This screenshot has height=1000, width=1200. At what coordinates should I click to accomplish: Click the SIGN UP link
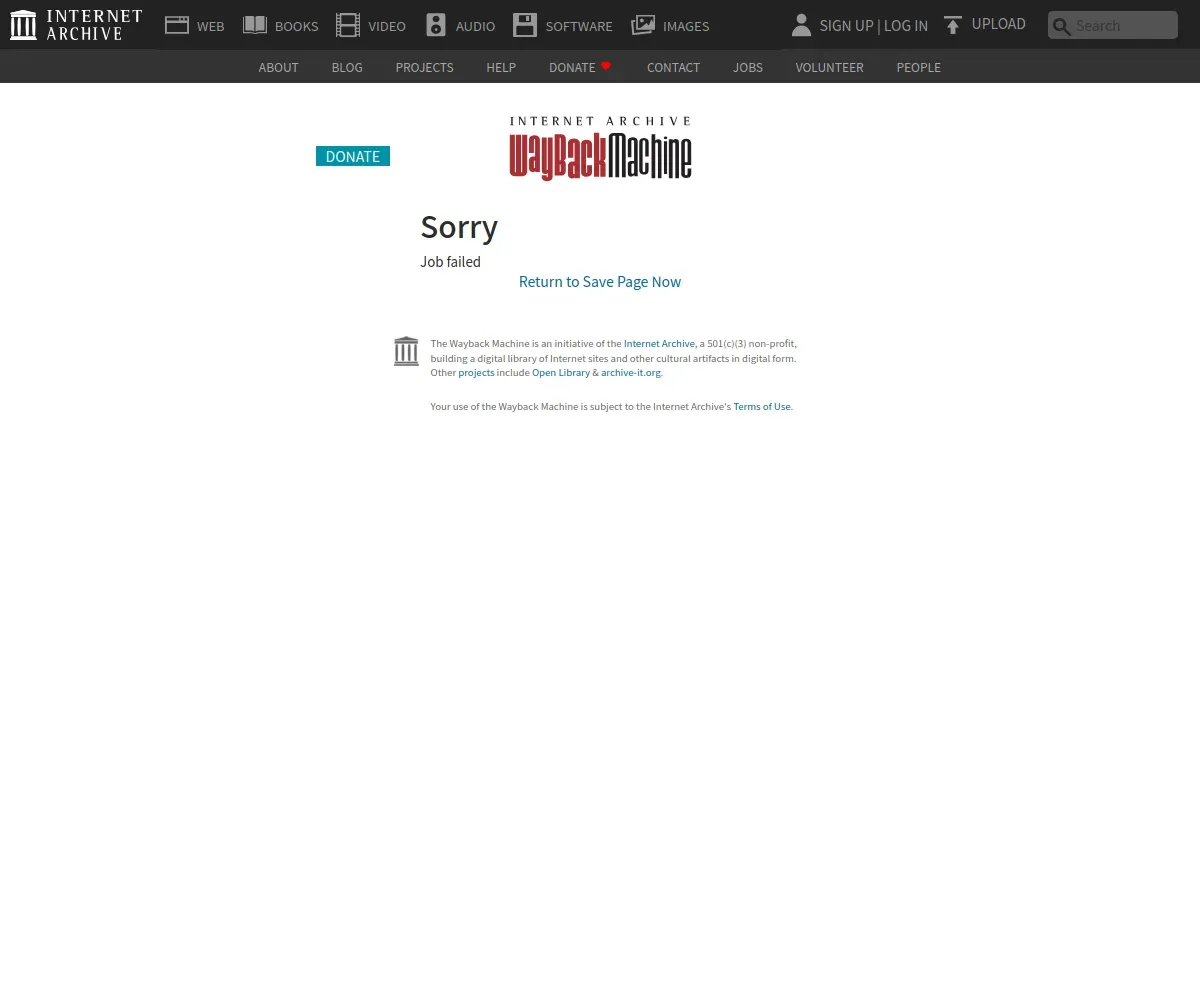click(x=846, y=26)
